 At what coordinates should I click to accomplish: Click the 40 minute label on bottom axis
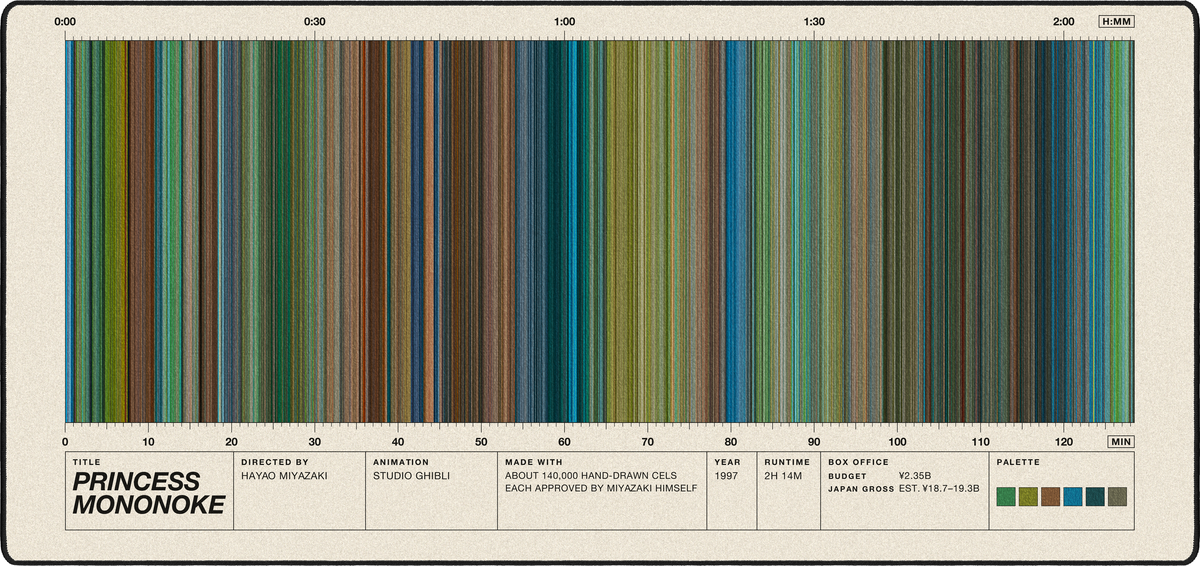[x=398, y=441]
